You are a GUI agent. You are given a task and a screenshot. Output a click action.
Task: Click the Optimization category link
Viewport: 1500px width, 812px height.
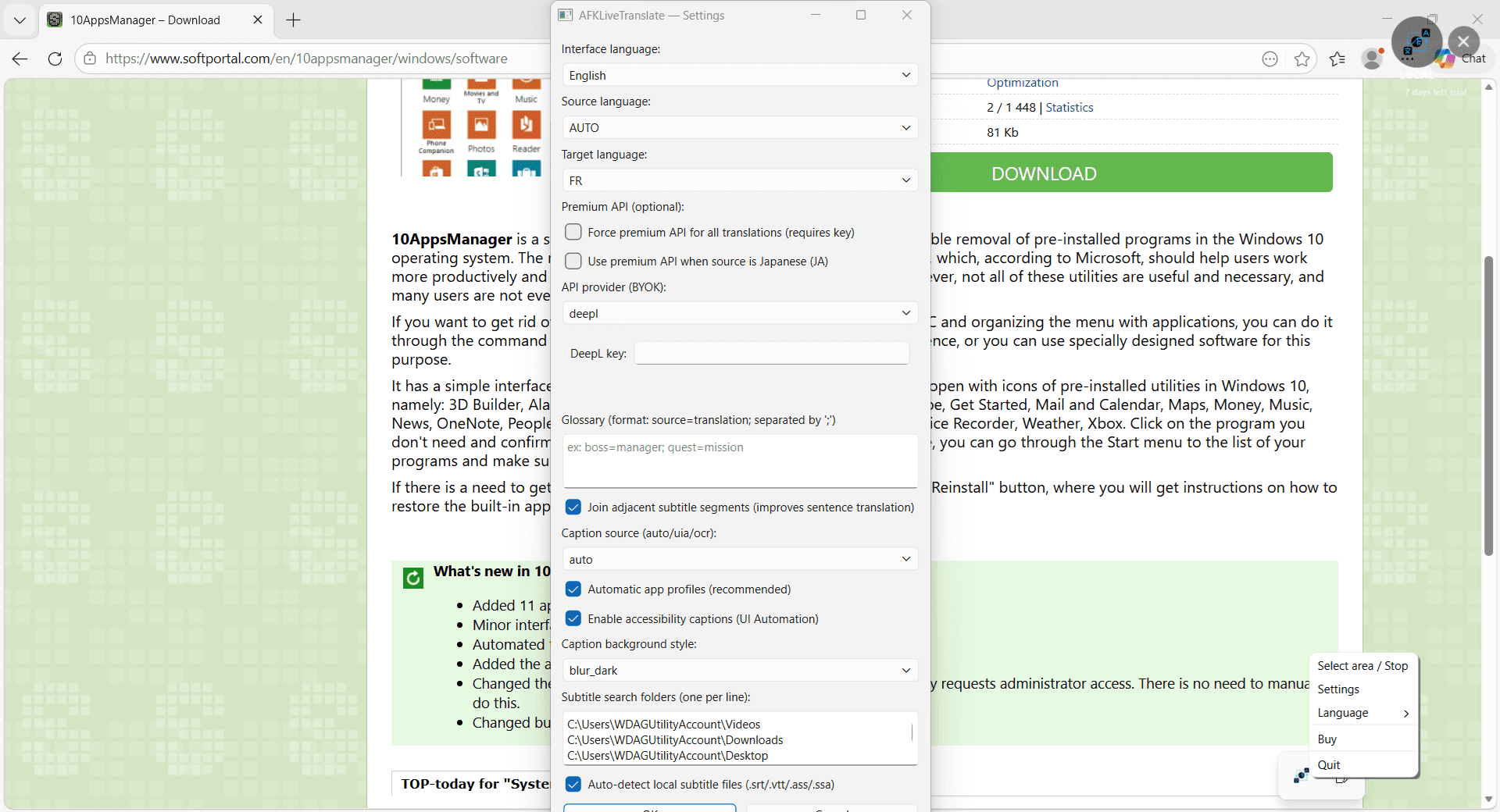click(1023, 83)
